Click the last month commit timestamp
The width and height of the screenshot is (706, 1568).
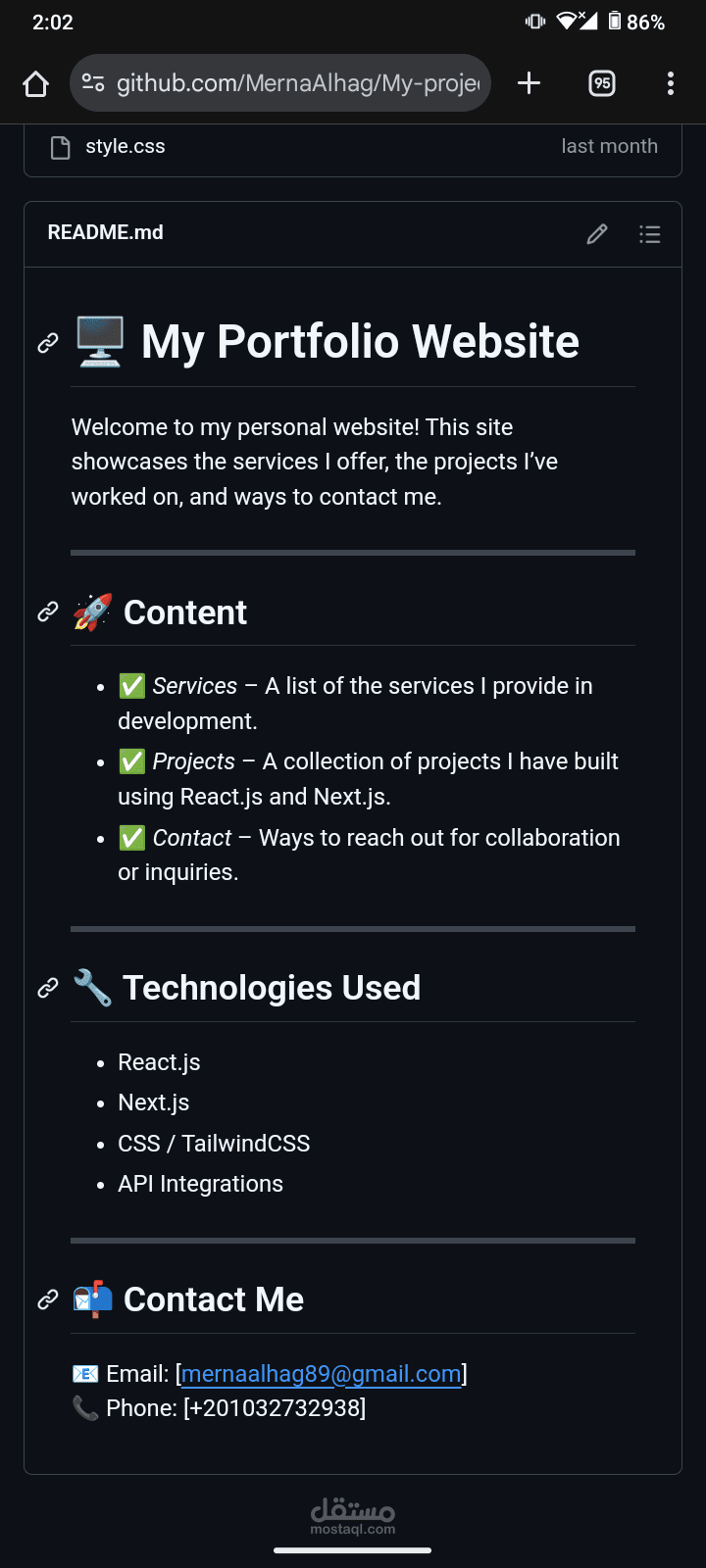[610, 146]
